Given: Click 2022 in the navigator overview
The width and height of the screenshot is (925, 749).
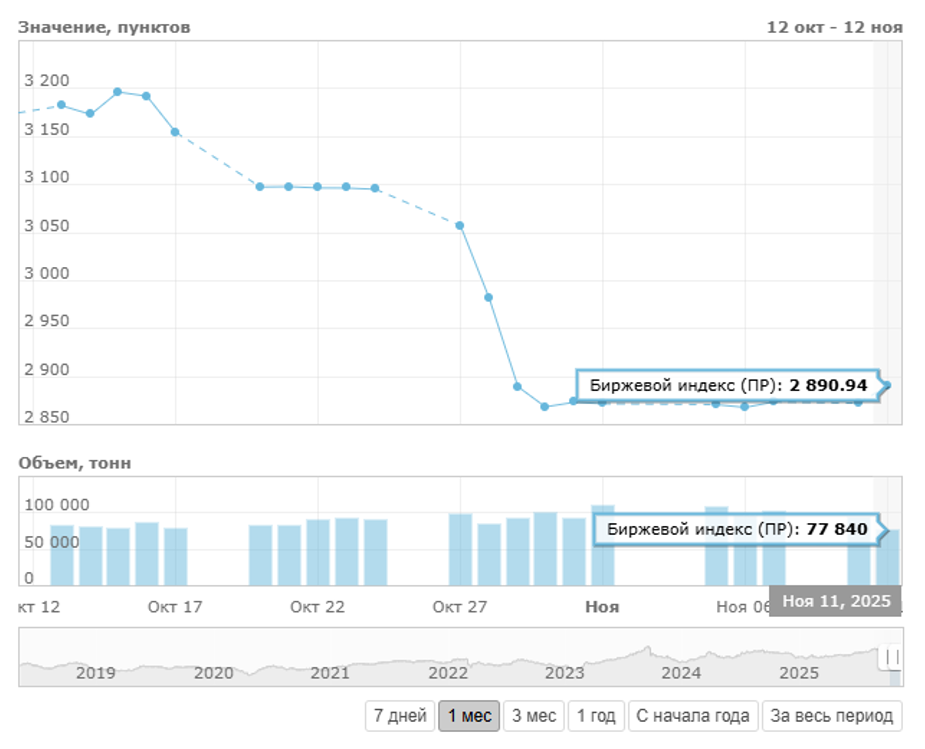Looking at the screenshot, I should coord(447,673).
